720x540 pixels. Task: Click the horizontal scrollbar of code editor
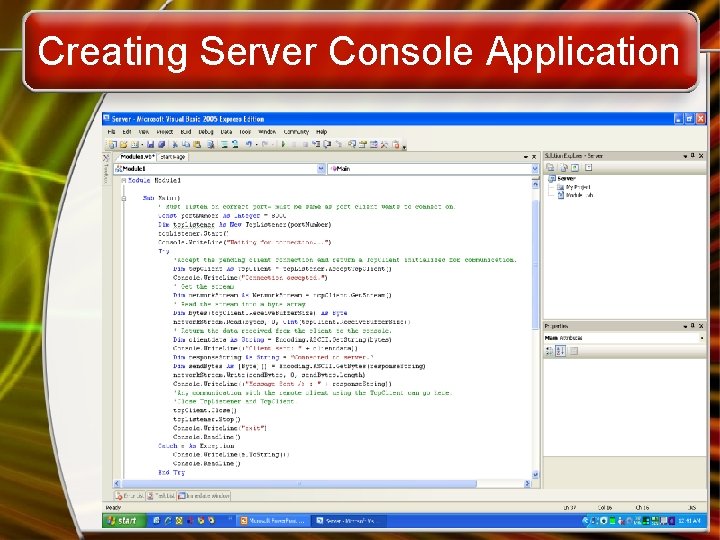click(x=299, y=484)
